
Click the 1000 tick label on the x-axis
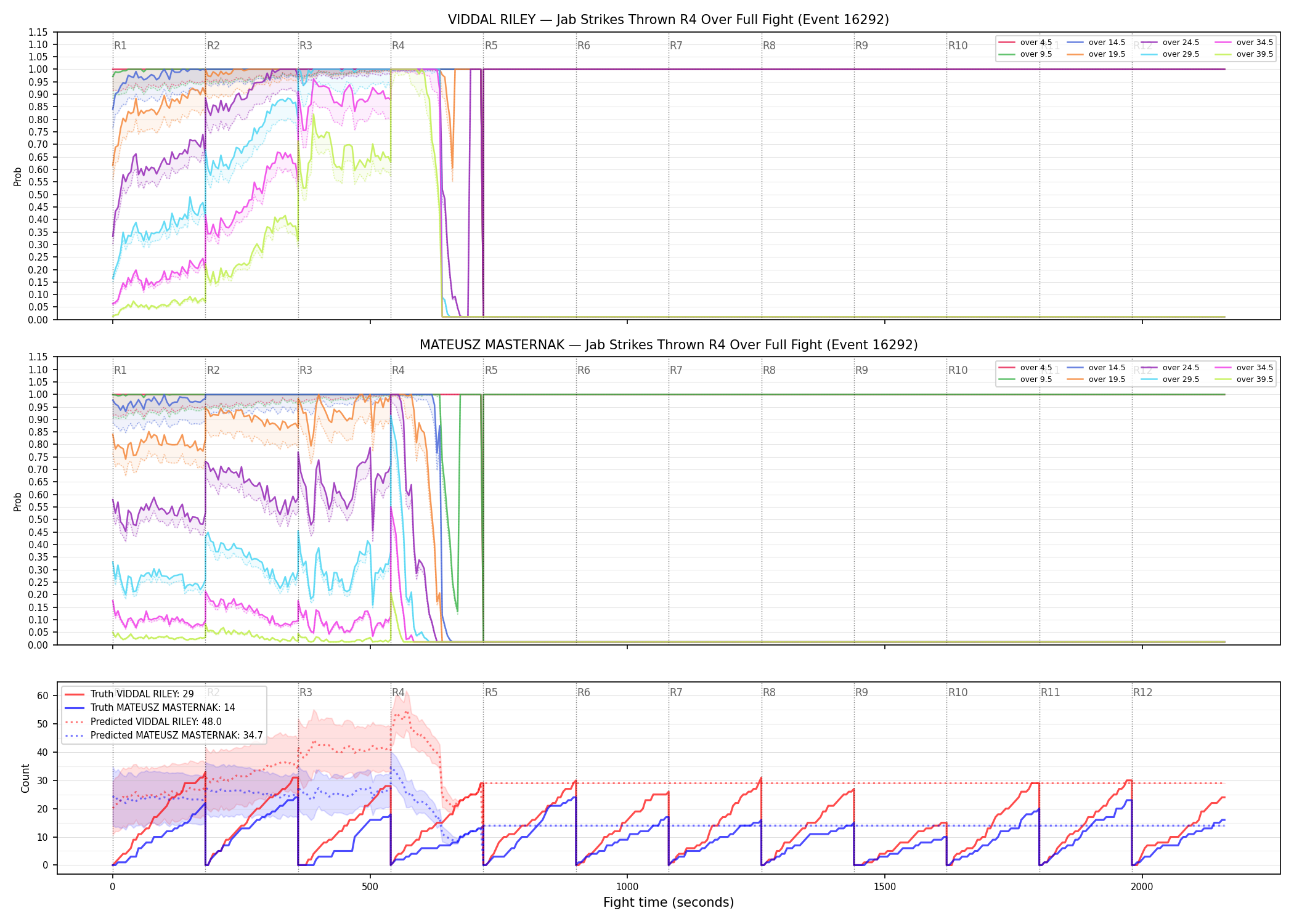pos(627,886)
